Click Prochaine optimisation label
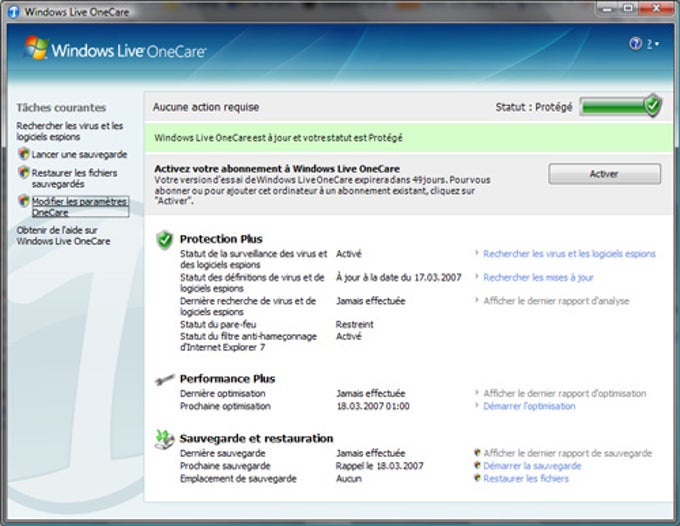This screenshot has width=680, height=526. 225,406
